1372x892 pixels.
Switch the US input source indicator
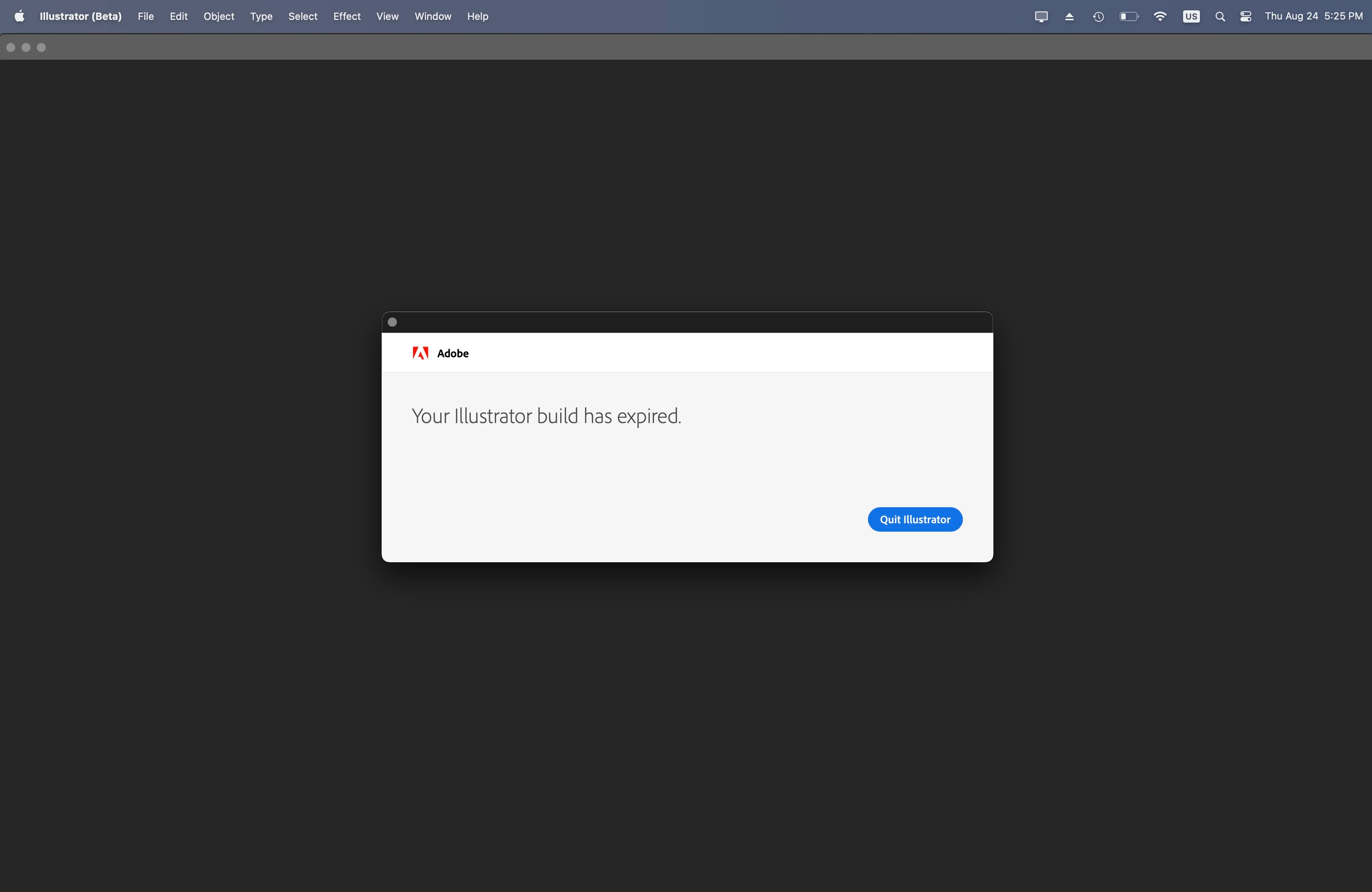1191,17
